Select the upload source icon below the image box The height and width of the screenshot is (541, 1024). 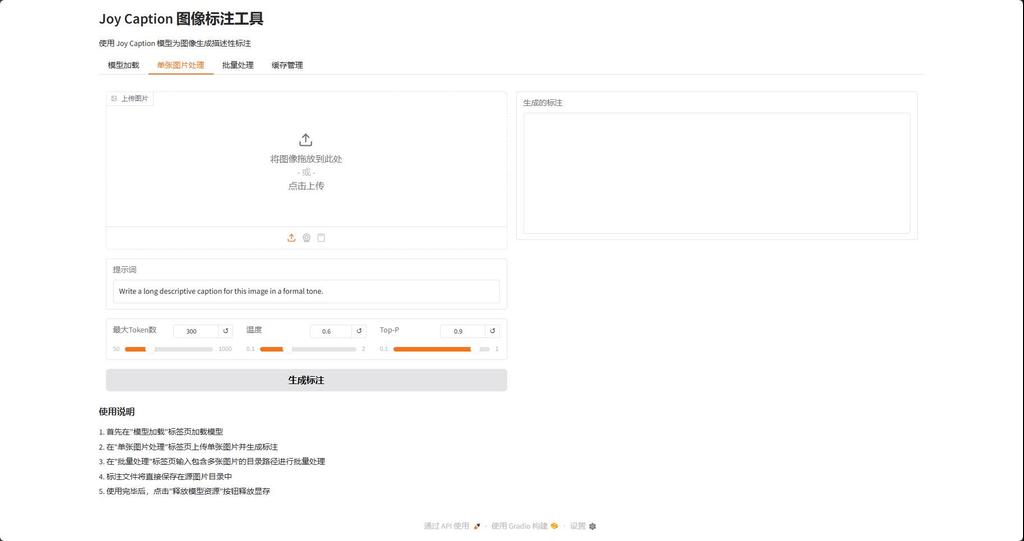pyautogui.click(x=291, y=238)
